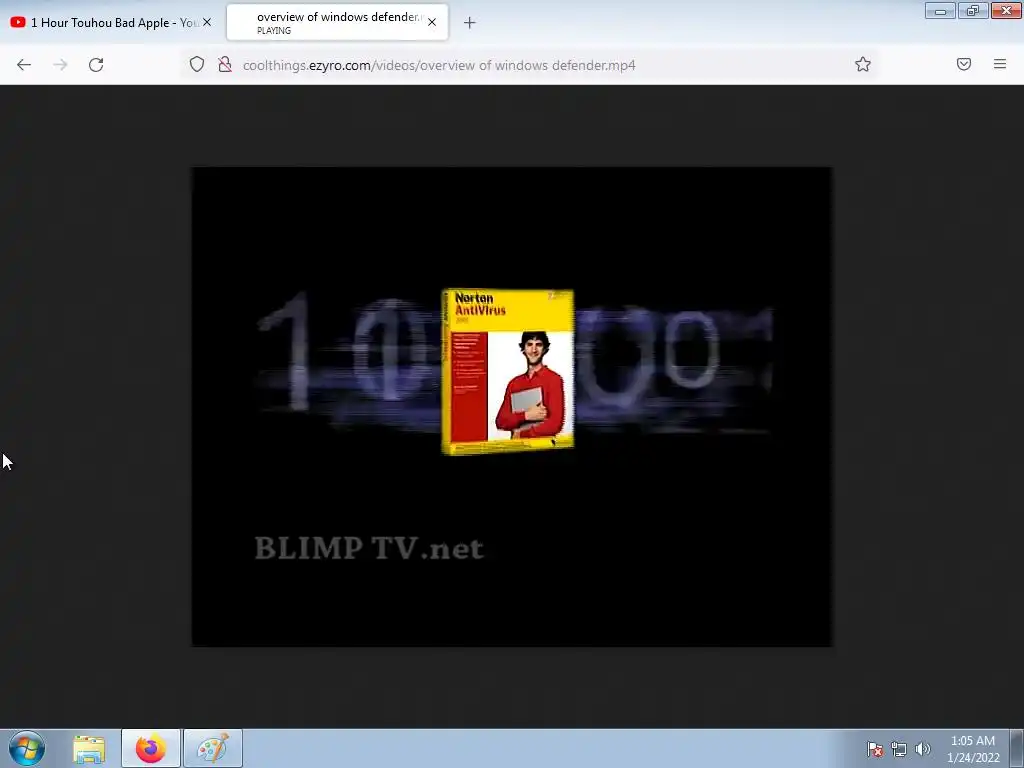
Task: Open the tracking protection shield icon
Action: pyautogui.click(x=197, y=65)
